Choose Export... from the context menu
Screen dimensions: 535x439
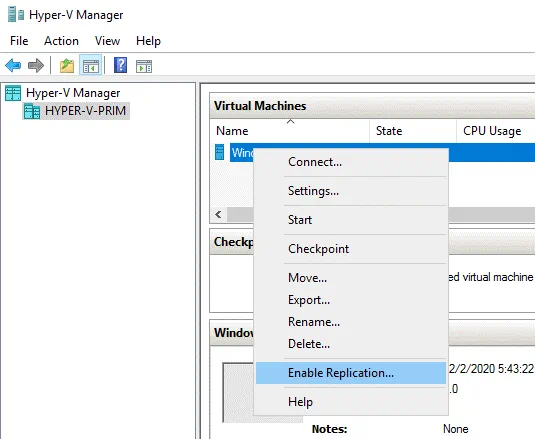coord(351,300)
